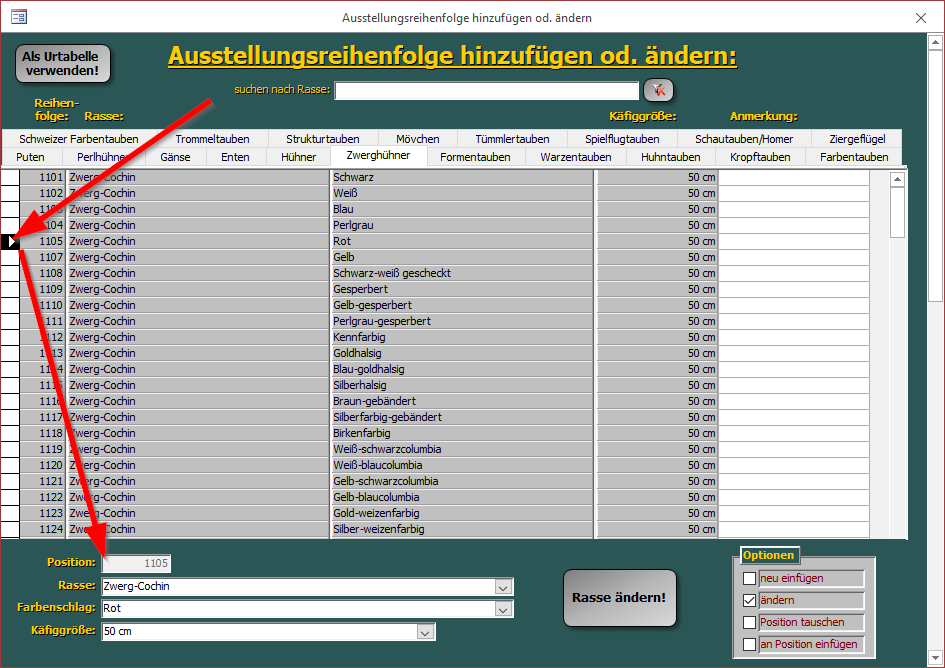Expand the Farbenschlag dropdown
Screen dimensions: 945x668
504,609
